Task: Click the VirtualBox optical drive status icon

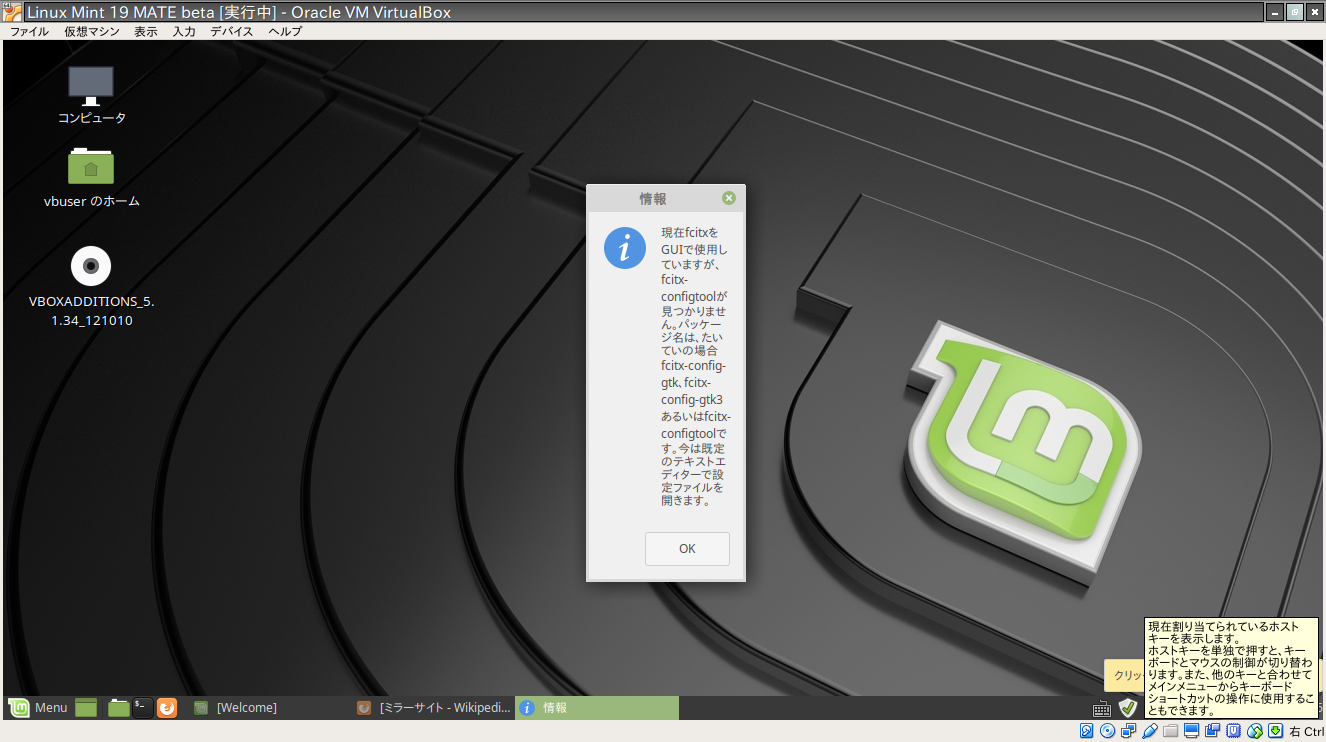Action: click(1105, 731)
